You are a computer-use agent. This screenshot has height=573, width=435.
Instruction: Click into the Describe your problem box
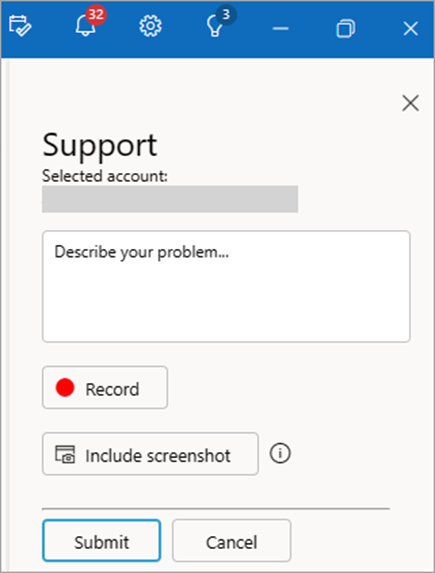[226, 286]
